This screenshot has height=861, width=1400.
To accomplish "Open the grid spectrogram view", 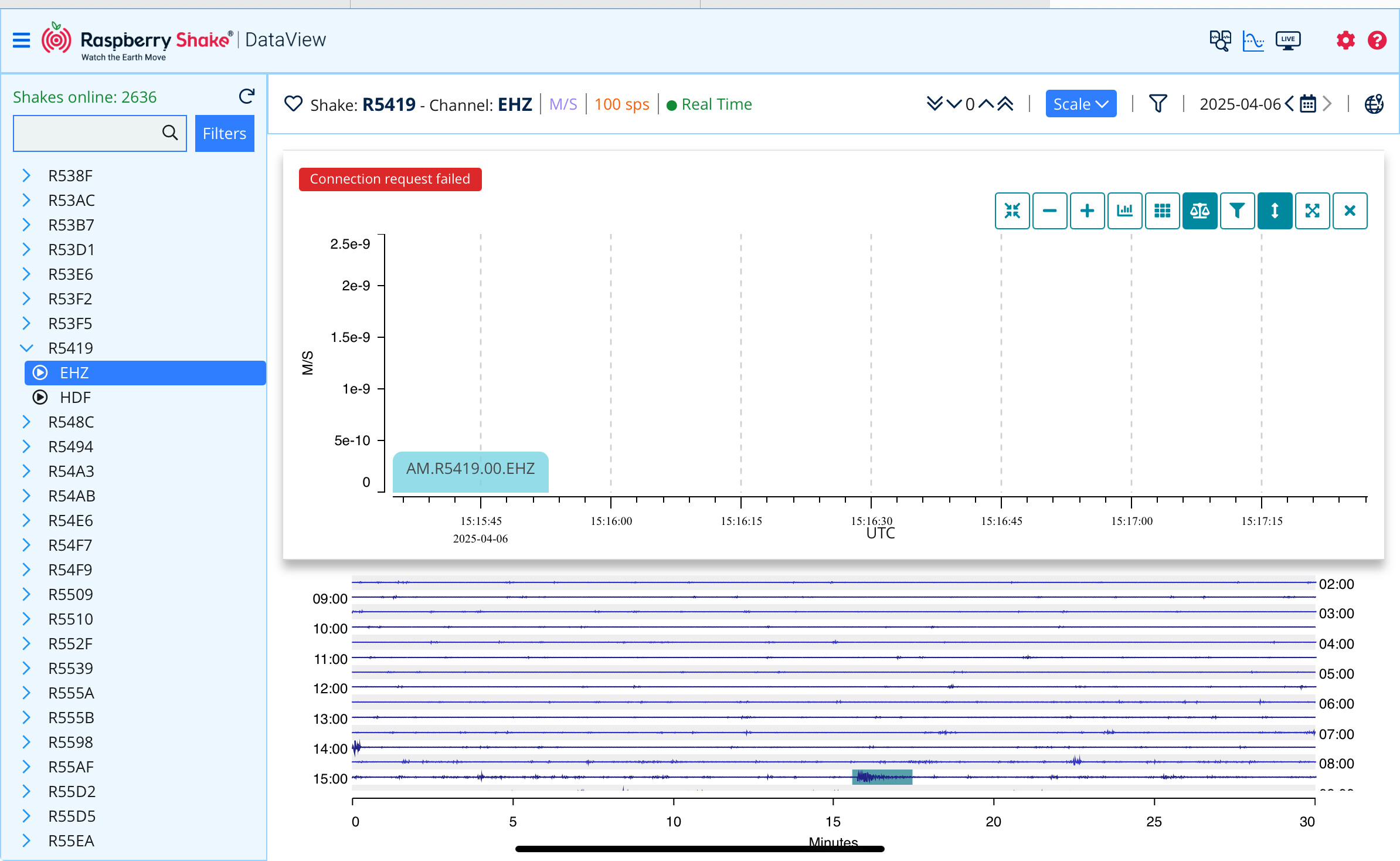I will coord(1163,211).
